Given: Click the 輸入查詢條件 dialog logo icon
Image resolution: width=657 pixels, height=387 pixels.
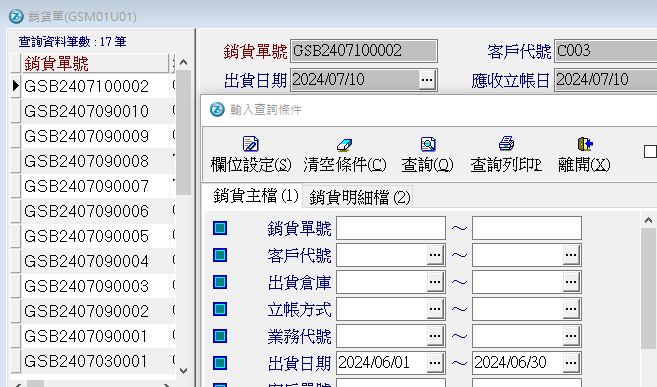Looking at the screenshot, I should point(217,109).
